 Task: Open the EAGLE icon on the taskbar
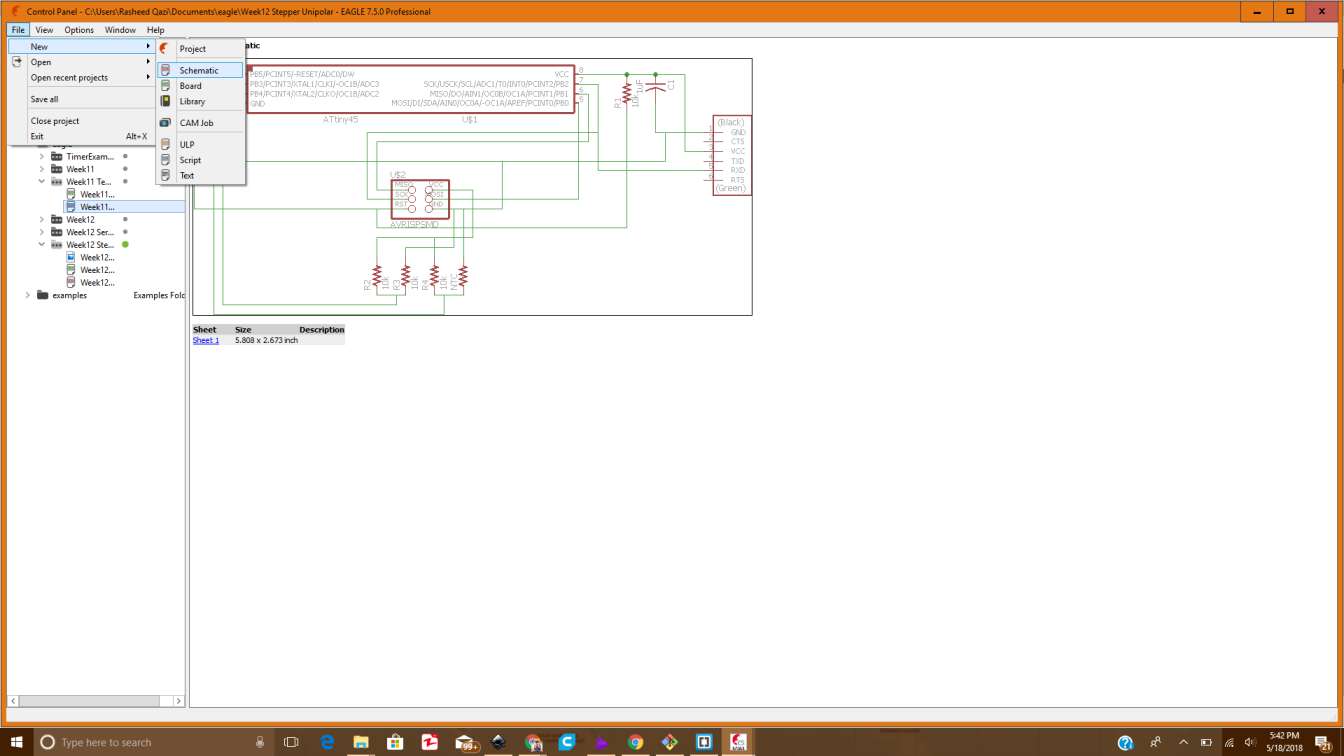point(738,742)
